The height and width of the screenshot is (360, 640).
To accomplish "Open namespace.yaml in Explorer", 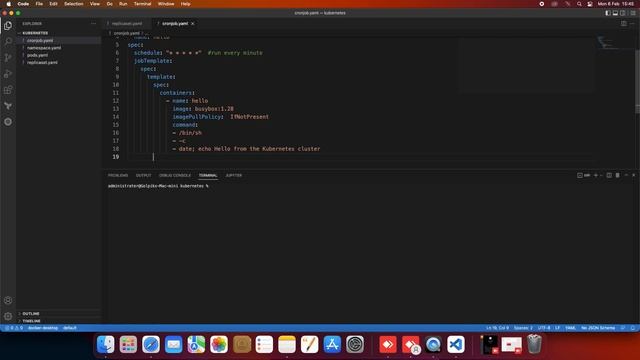I will click(x=44, y=48).
